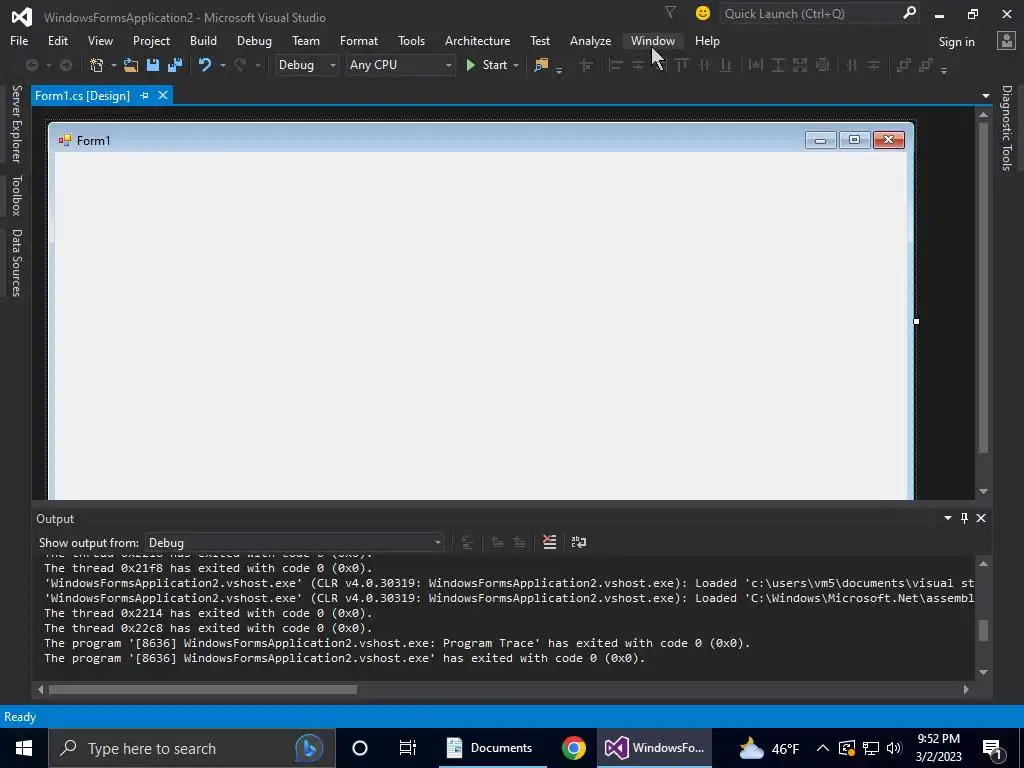
Task: Click the feedback smiley face icon
Action: (x=703, y=13)
